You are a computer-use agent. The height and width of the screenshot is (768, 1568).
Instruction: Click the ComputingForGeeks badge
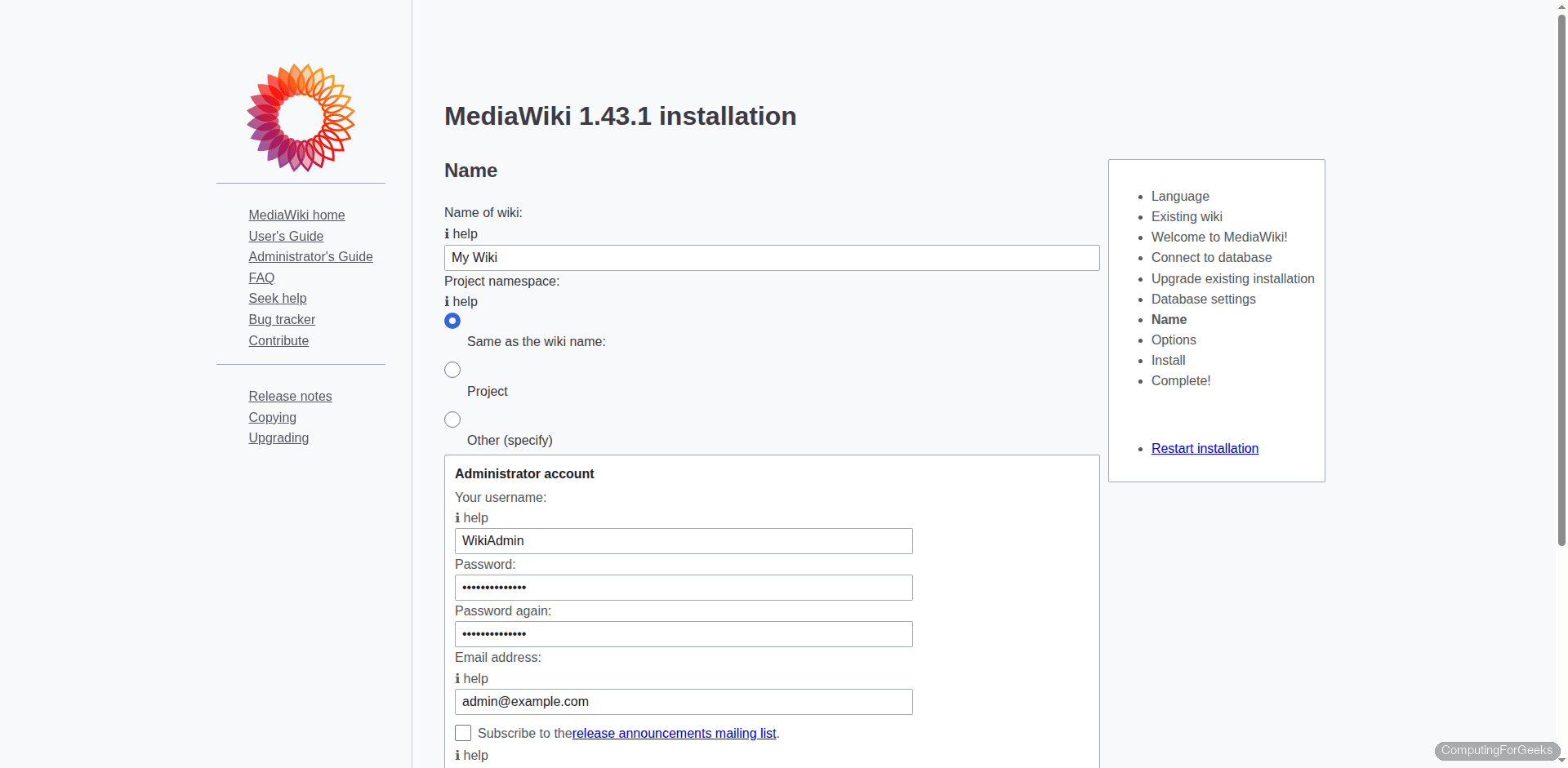click(1498, 750)
